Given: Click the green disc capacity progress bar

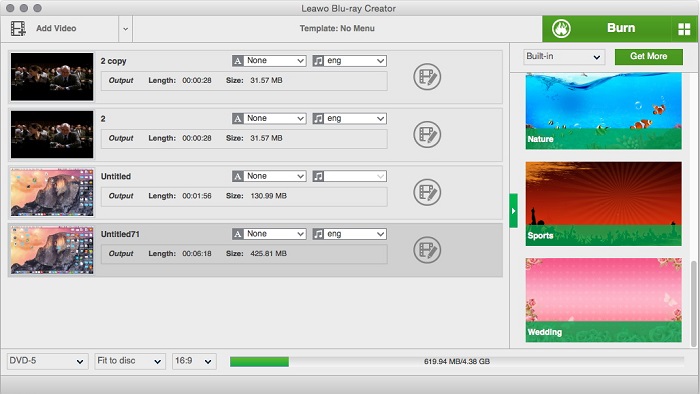Looking at the screenshot, I should (259, 361).
